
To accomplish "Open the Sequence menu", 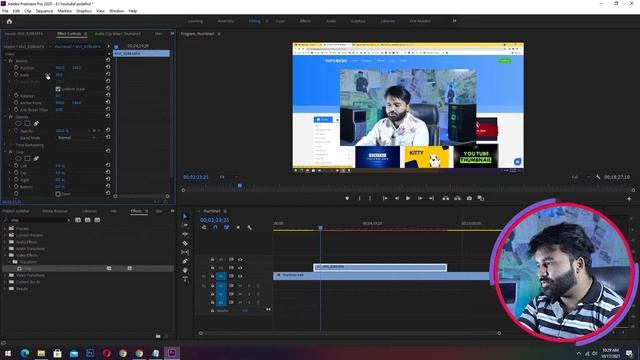I will [44, 11].
